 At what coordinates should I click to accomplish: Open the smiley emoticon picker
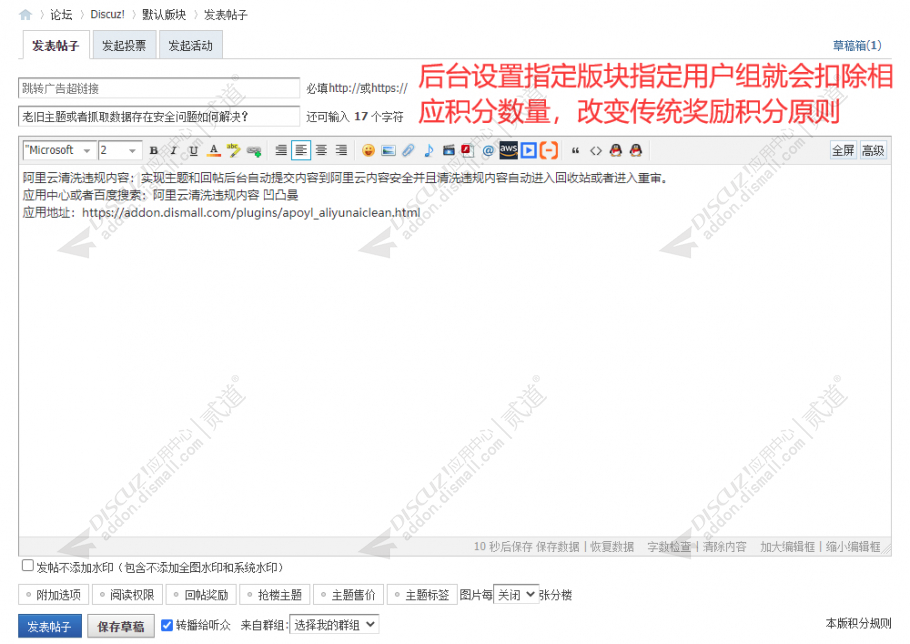click(368, 151)
